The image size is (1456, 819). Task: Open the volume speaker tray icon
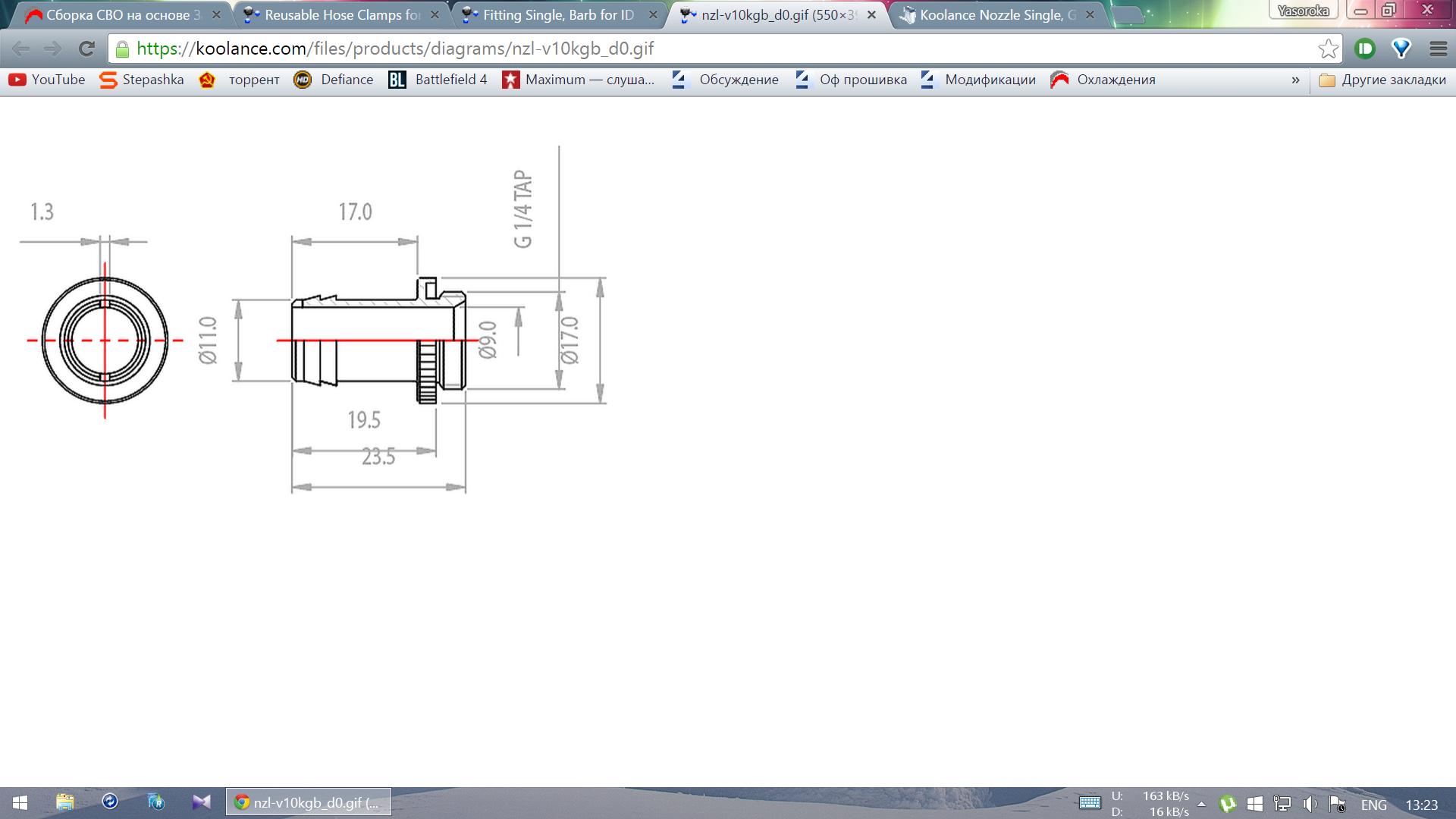[1310, 804]
